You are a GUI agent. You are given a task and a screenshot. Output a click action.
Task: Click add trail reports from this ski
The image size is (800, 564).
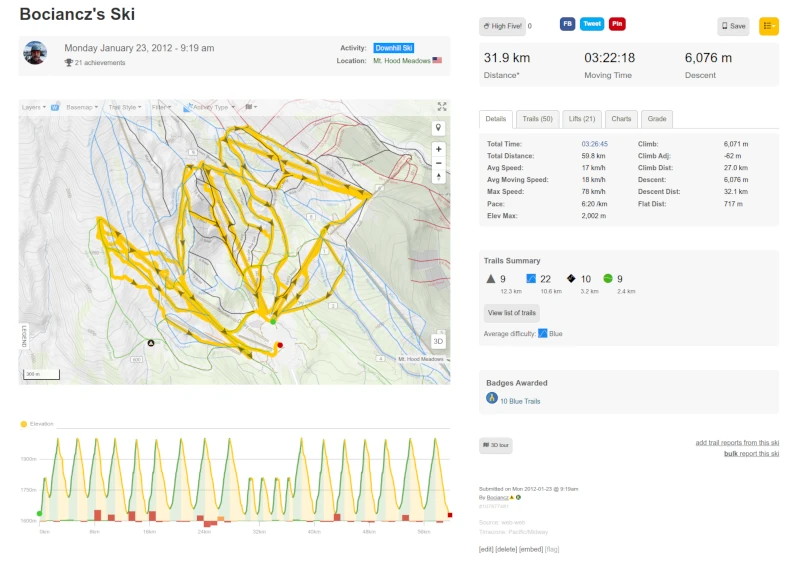737,443
